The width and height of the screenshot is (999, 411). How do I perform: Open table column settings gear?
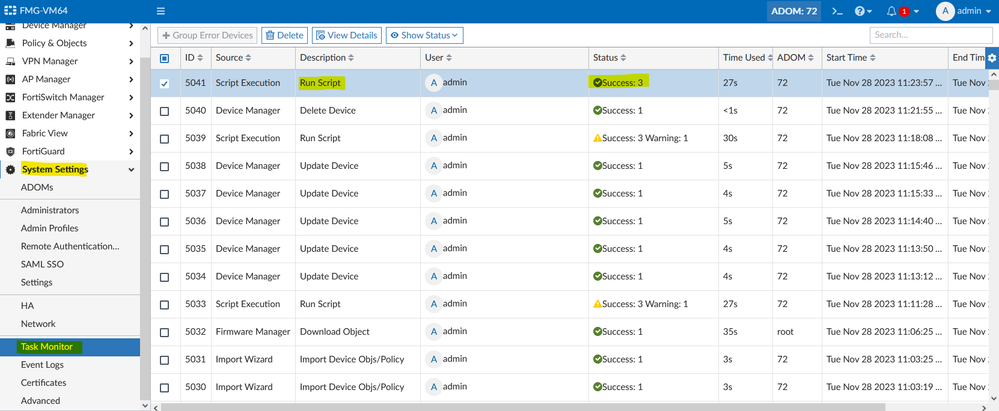(991, 58)
